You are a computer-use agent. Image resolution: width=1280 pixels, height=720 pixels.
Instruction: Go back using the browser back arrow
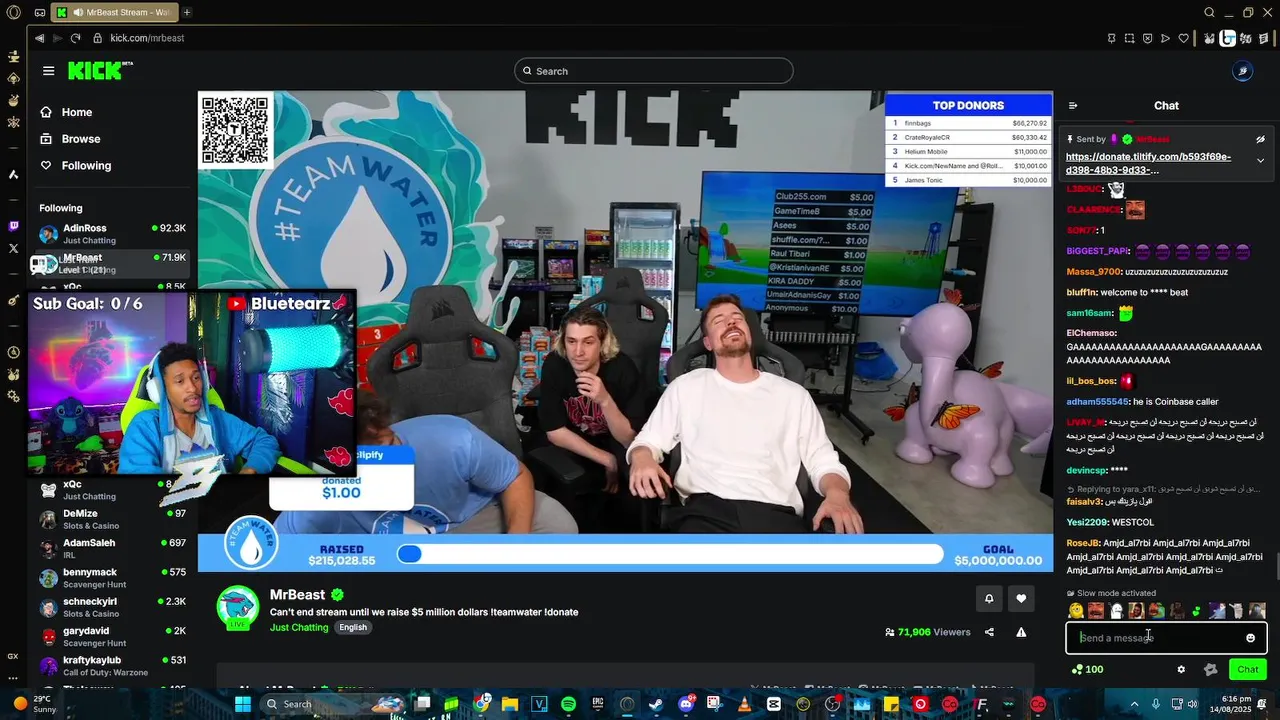coord(39,38)
